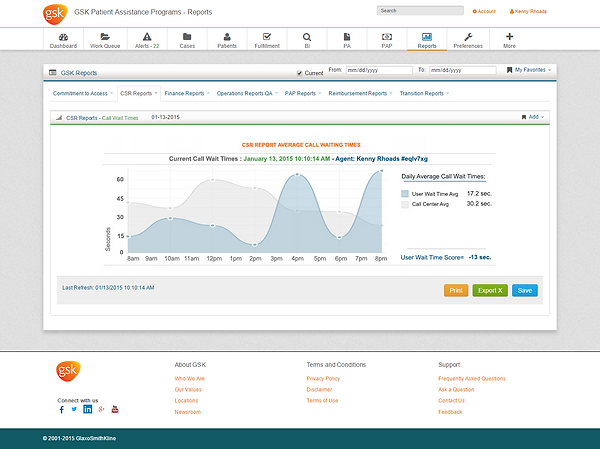Click the Call Center Avg legend swatch
The height and width of the screenshot is (449, 600).
pyautogui.click(x=405, y=204)
